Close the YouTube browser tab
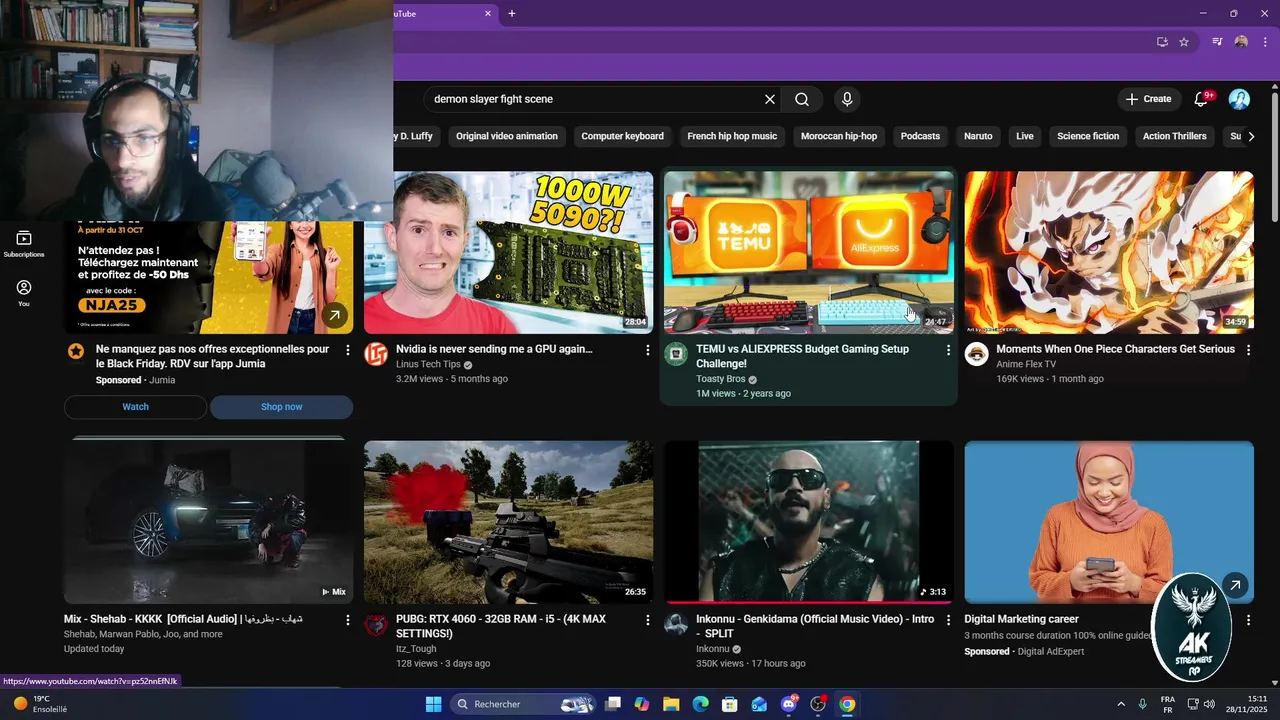The image size is (1280, 720). (488, 13)
